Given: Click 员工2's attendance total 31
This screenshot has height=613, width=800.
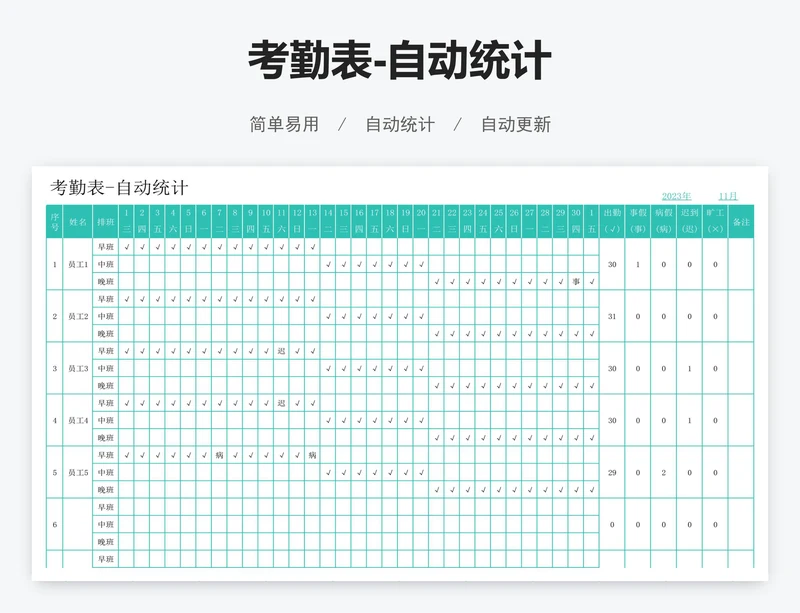Looking at the screenshot, I should pos(612,316).
